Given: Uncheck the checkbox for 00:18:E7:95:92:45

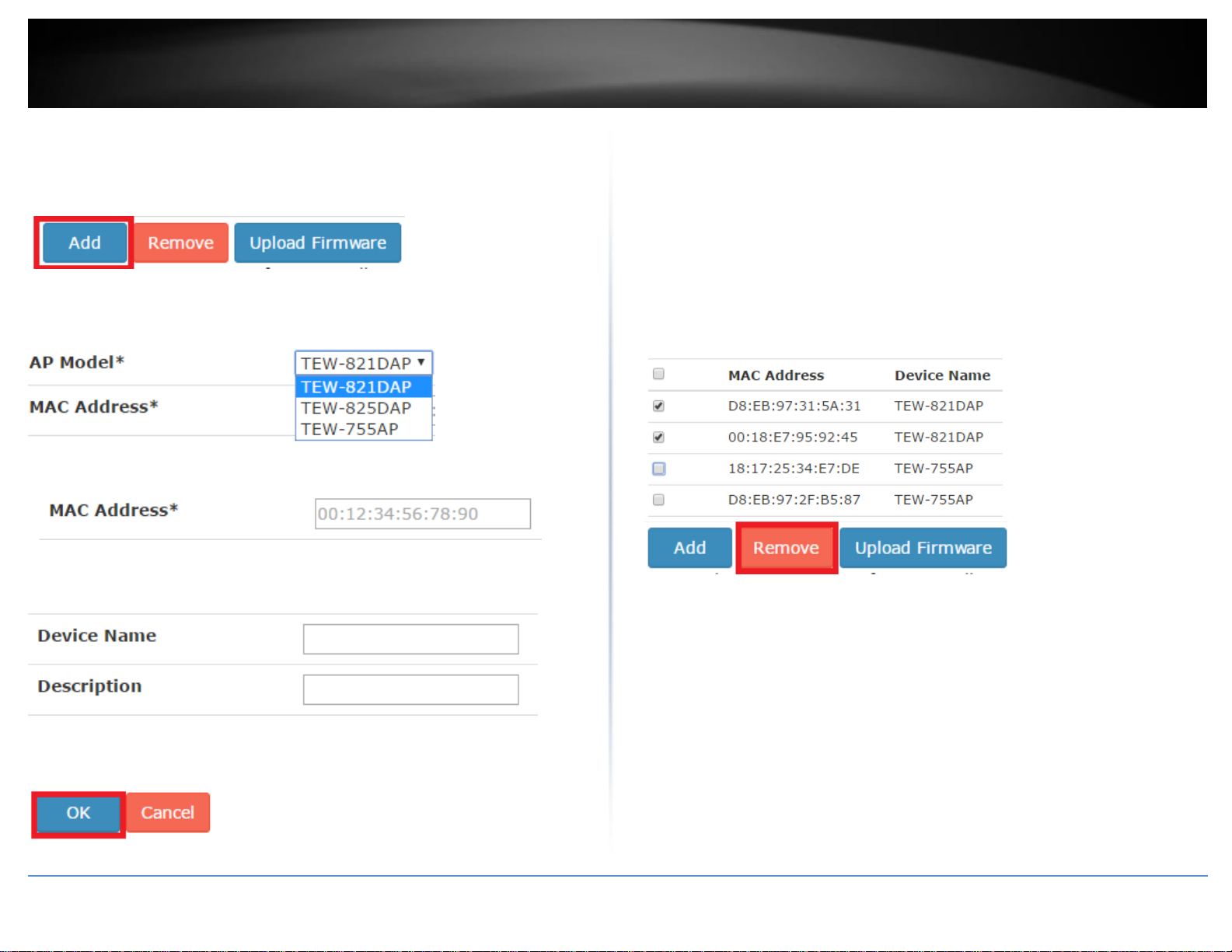Looking at the screenshot, I should coord(658,438).
